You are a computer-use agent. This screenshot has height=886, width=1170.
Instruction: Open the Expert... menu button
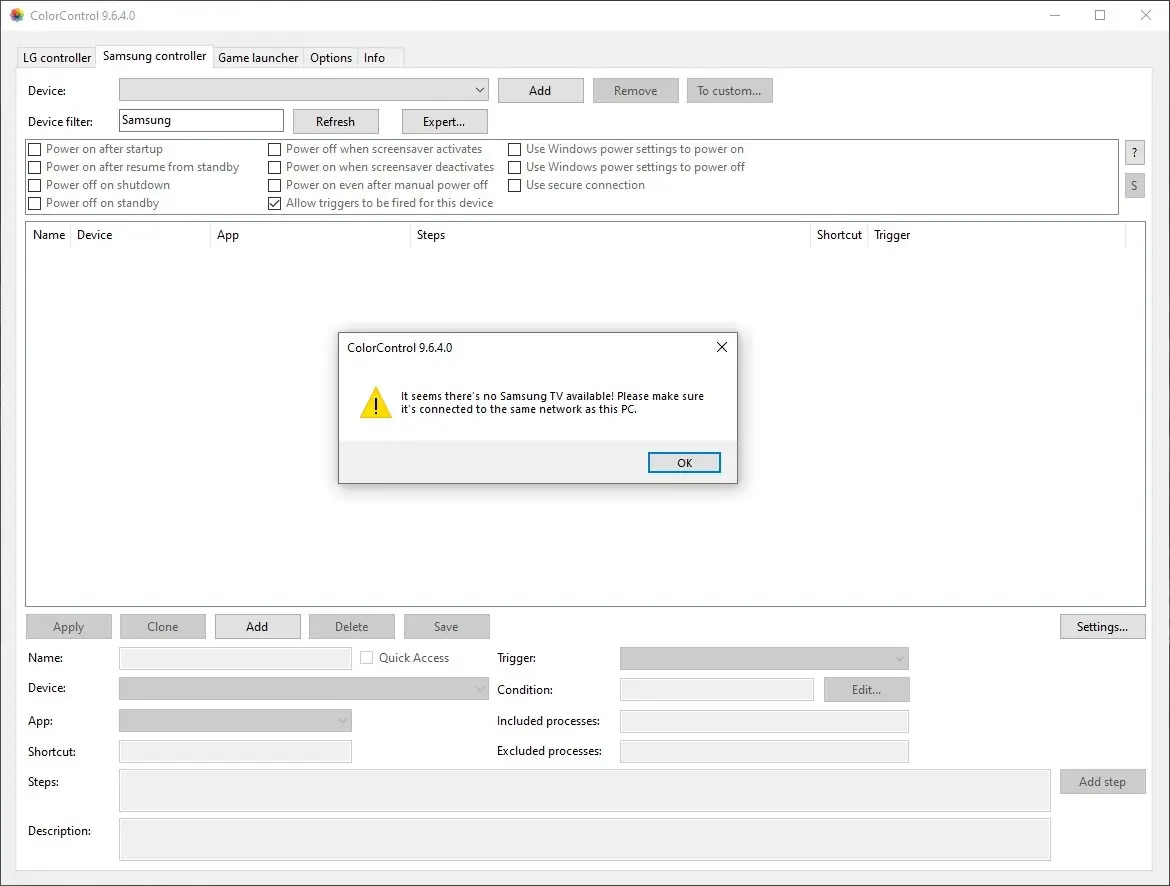click(444, 122)
